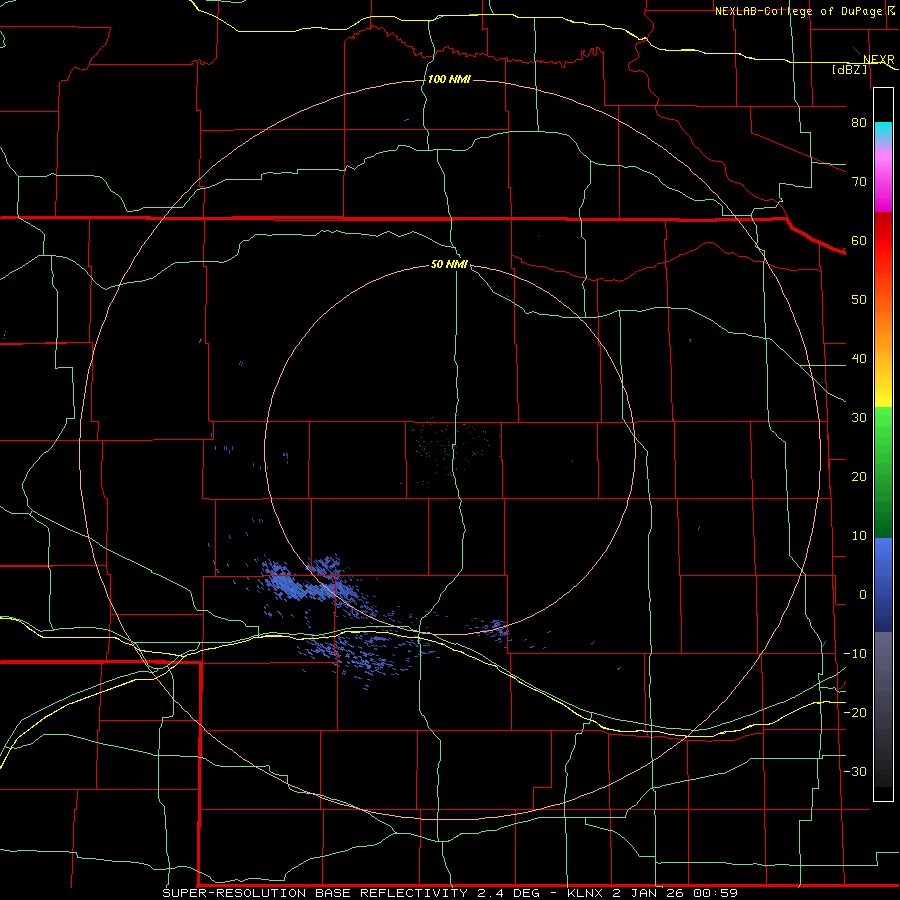Click the -20 value on the dBZ scale

[x=855, y=712]
